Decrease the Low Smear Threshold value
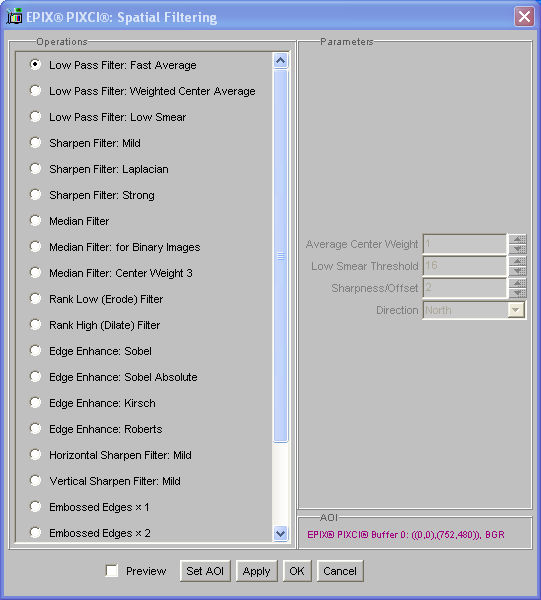 [517, 271]
